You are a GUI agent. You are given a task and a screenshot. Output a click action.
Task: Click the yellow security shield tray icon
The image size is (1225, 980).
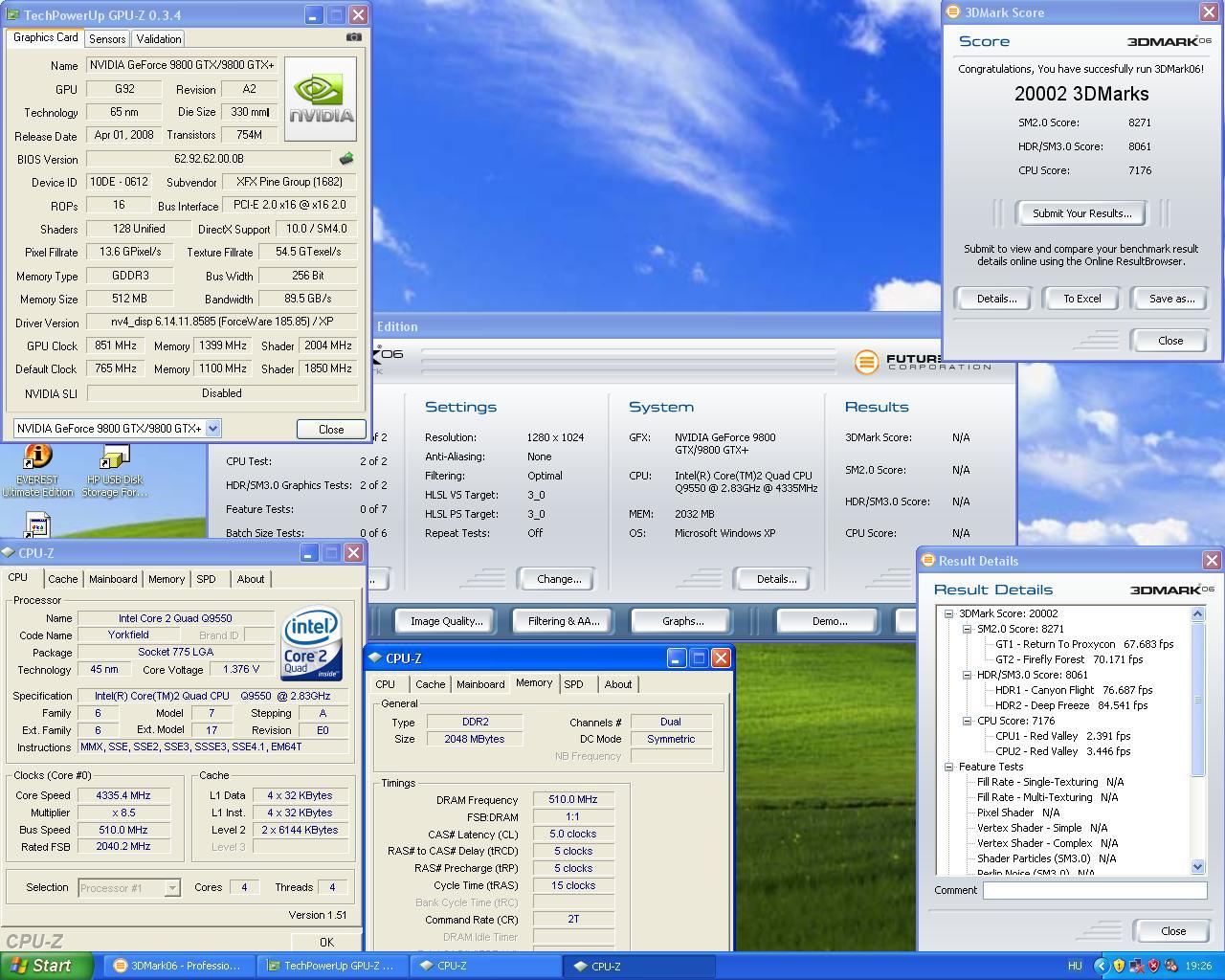tap(1119, 967)
